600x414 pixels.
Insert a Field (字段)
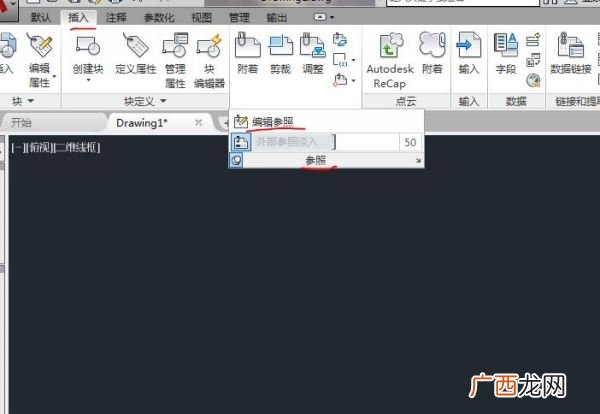(506, 44)
